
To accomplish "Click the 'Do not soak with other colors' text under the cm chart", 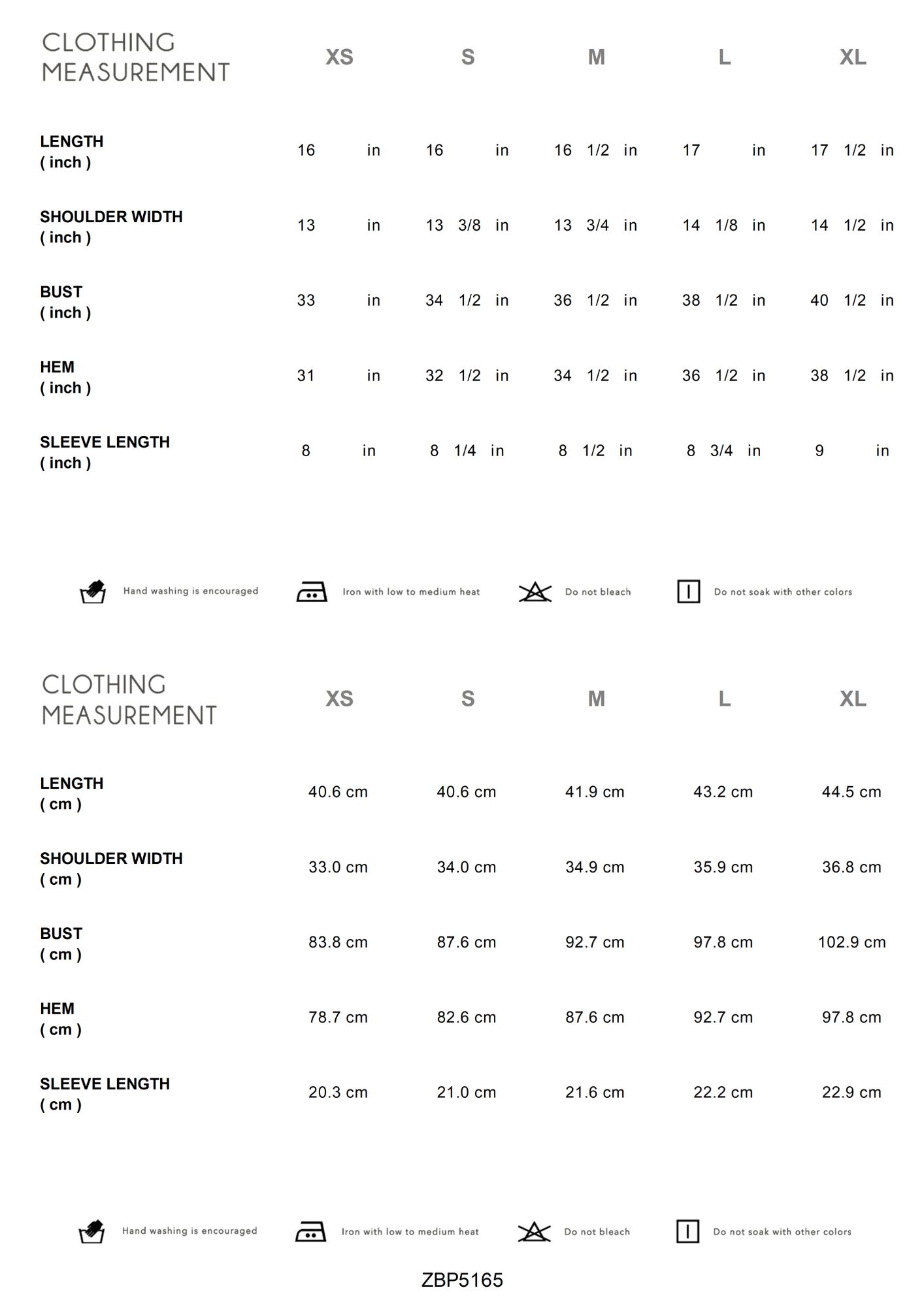I will coord(782,1232).
